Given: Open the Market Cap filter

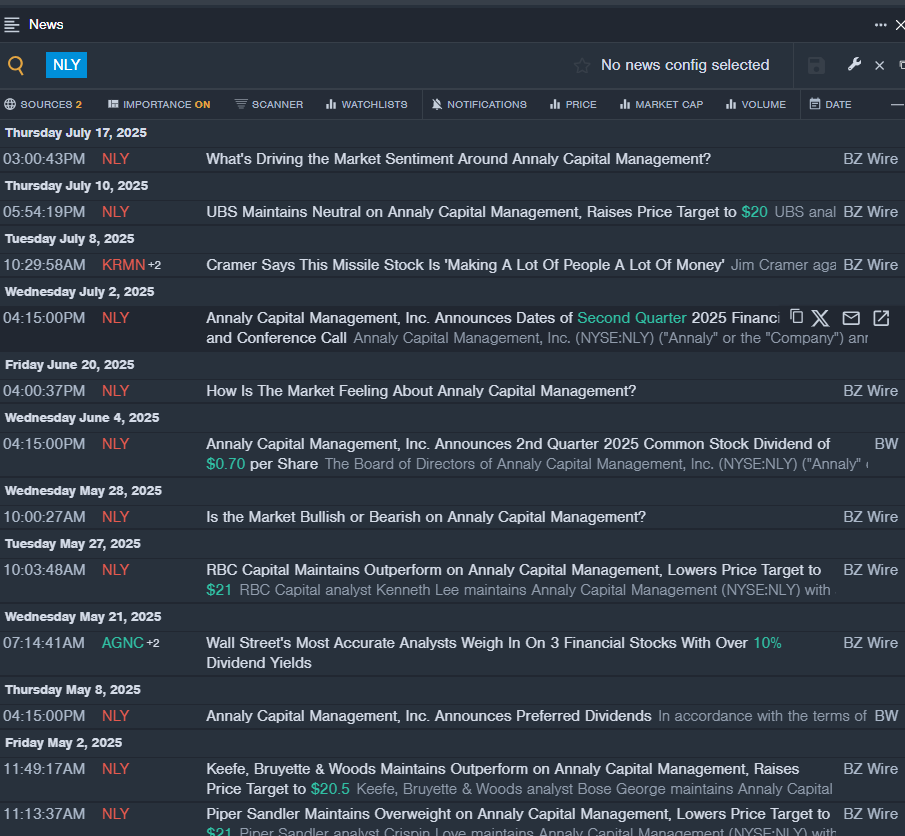Looking at the screenshot, I should [661, 104].
